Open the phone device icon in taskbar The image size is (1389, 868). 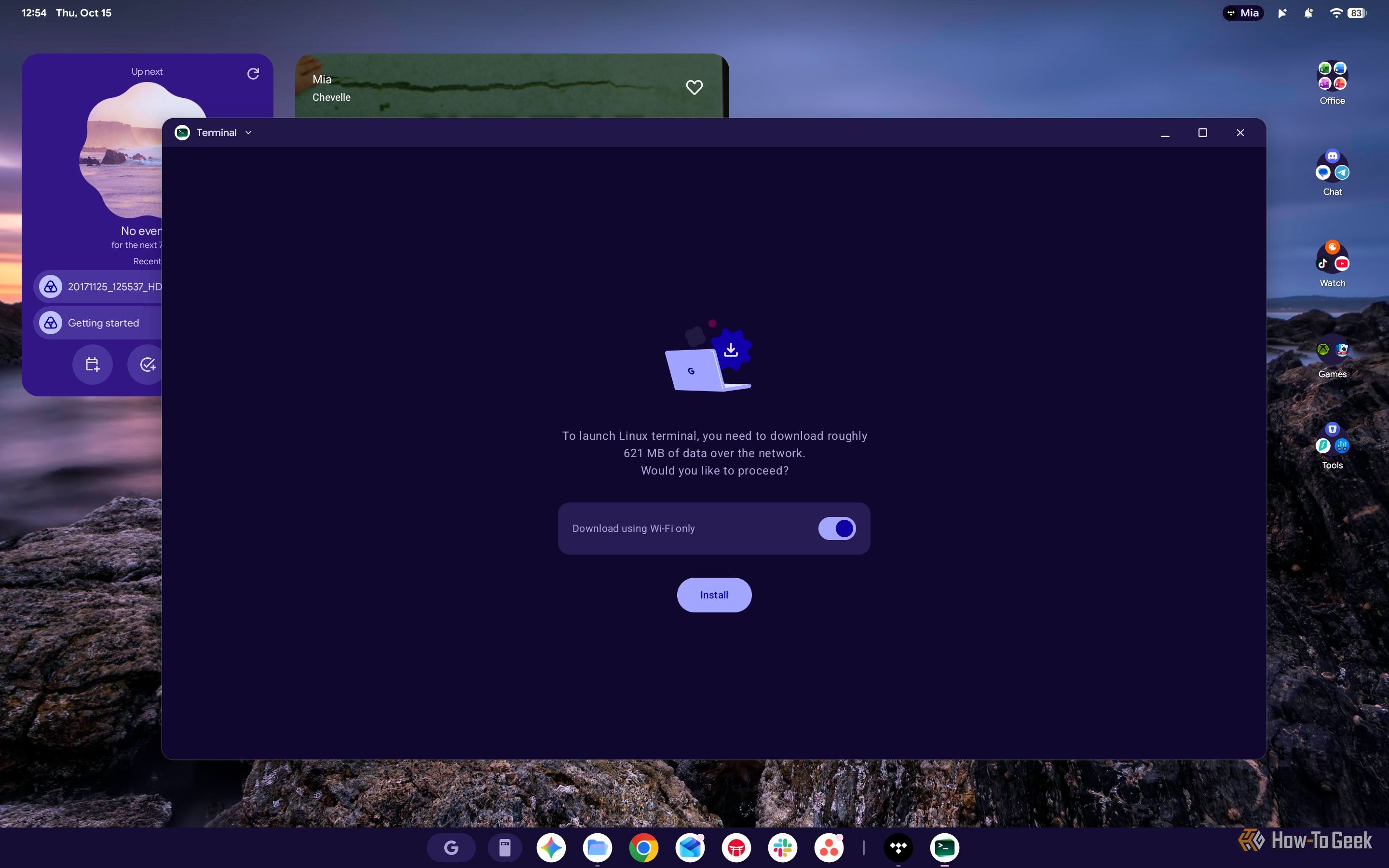click(504, 847)
